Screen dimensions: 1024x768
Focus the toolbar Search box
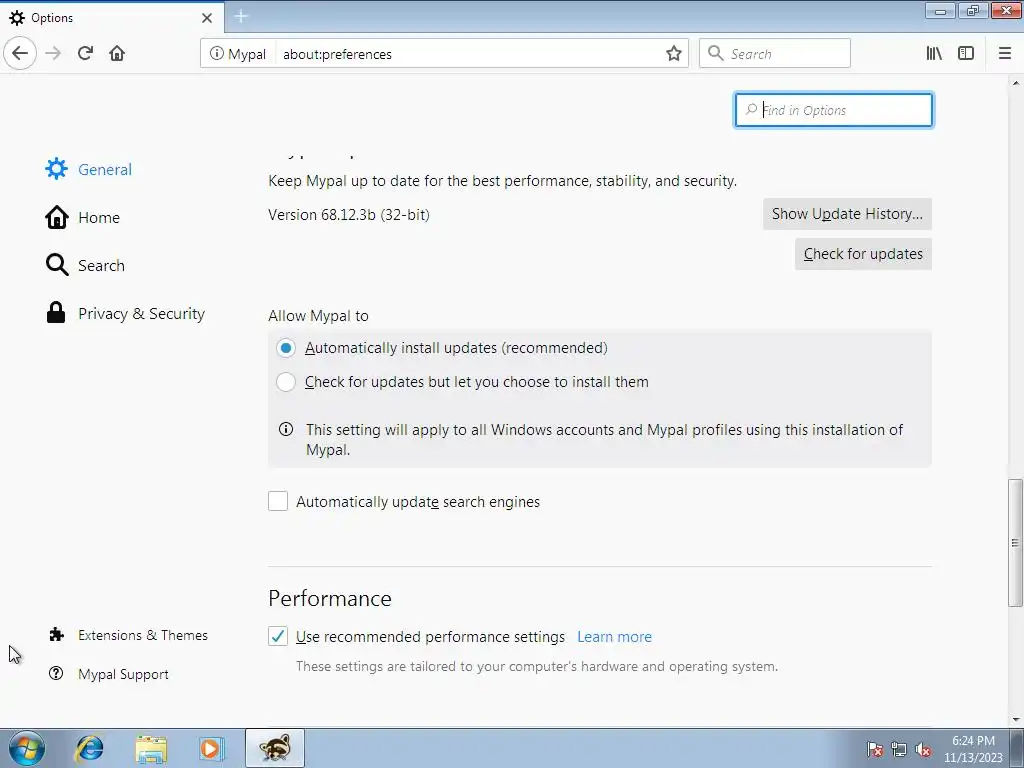coord(775,54)
